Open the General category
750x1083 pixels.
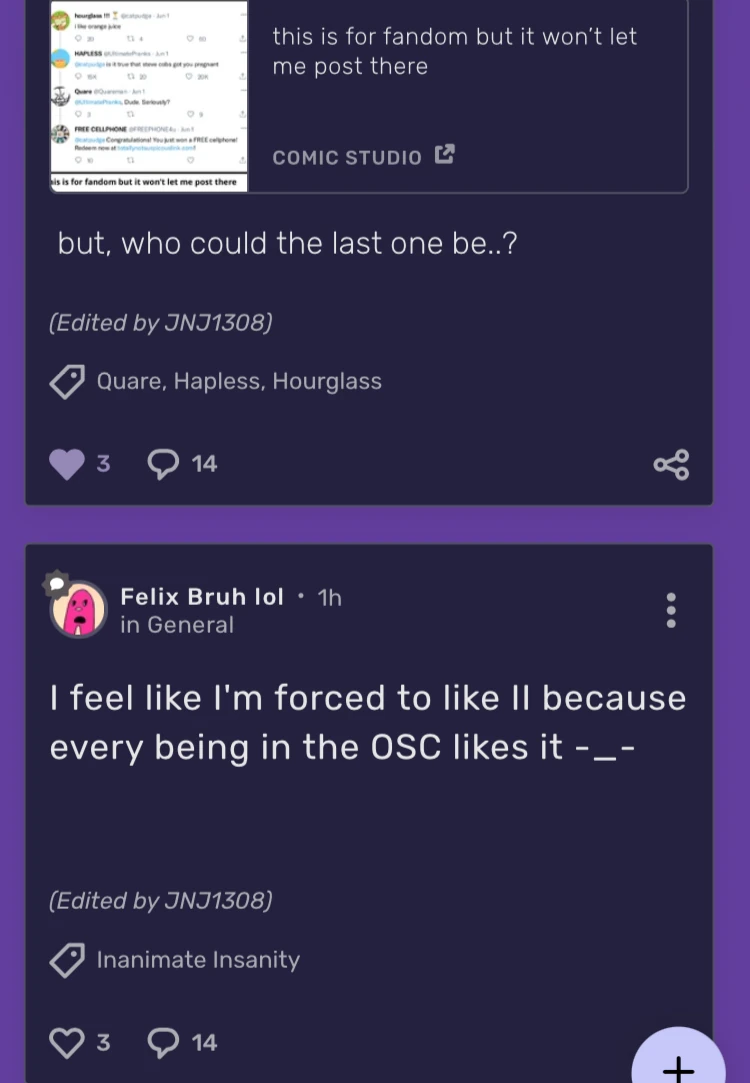177,624
